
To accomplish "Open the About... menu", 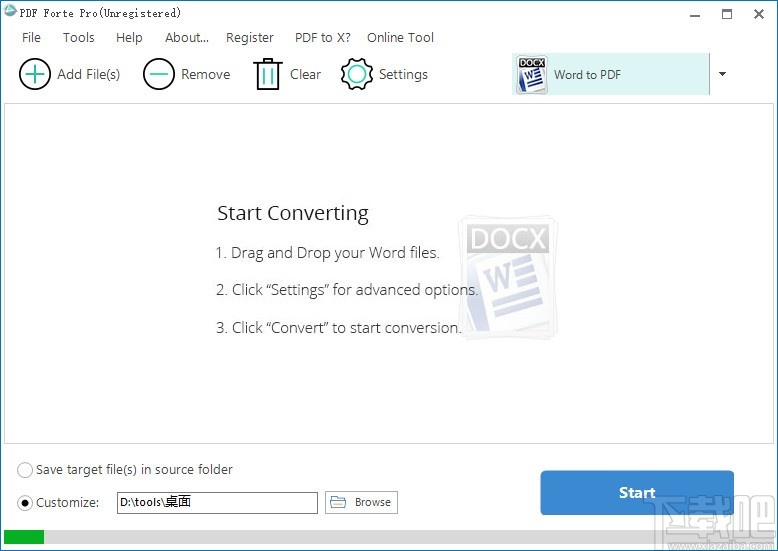I will pos(187,38).
